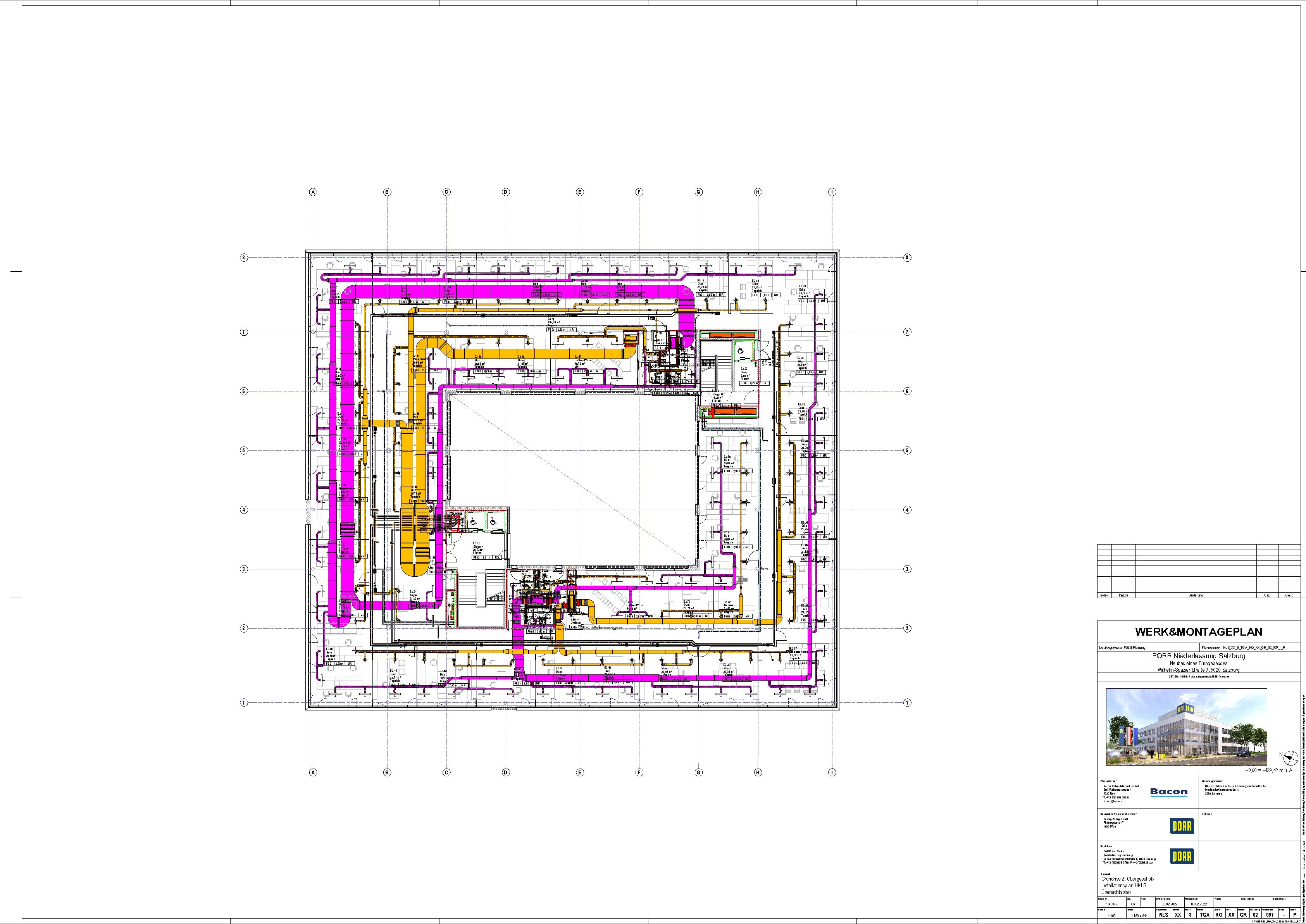The height and width of the screenshot is (924, 1306).
Task: Click grid bubble 5 left of the floor plan
Action: [x=244, y=451]
